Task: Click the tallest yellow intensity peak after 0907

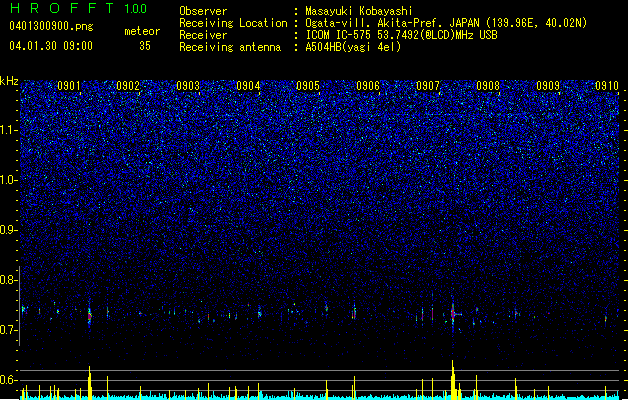Action: tap(453, 380)
